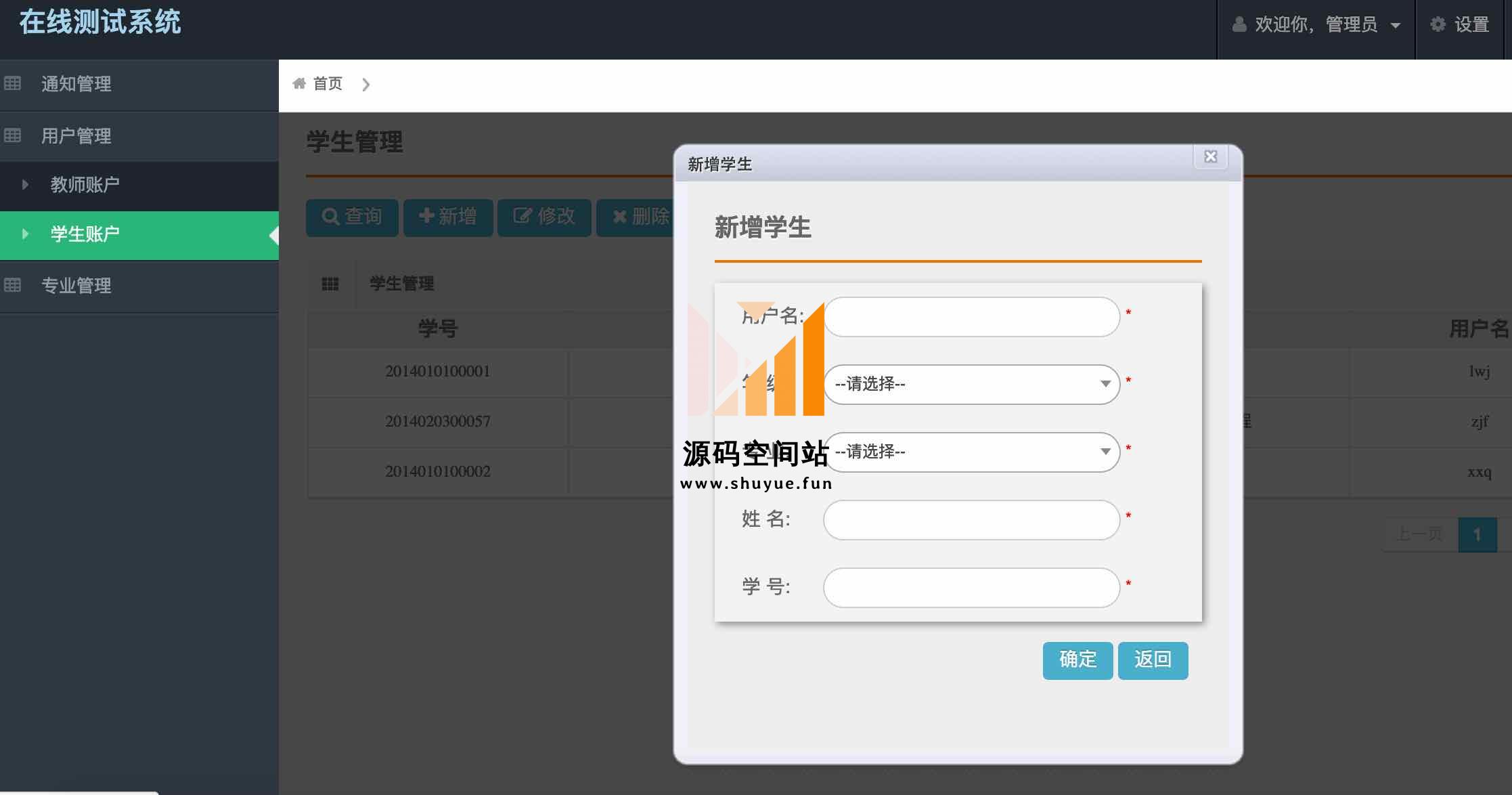This screenshot has height=795, width=1512.
Task: Click the breadcrumb chevron after 首页
Action: [x=365, y=84]
